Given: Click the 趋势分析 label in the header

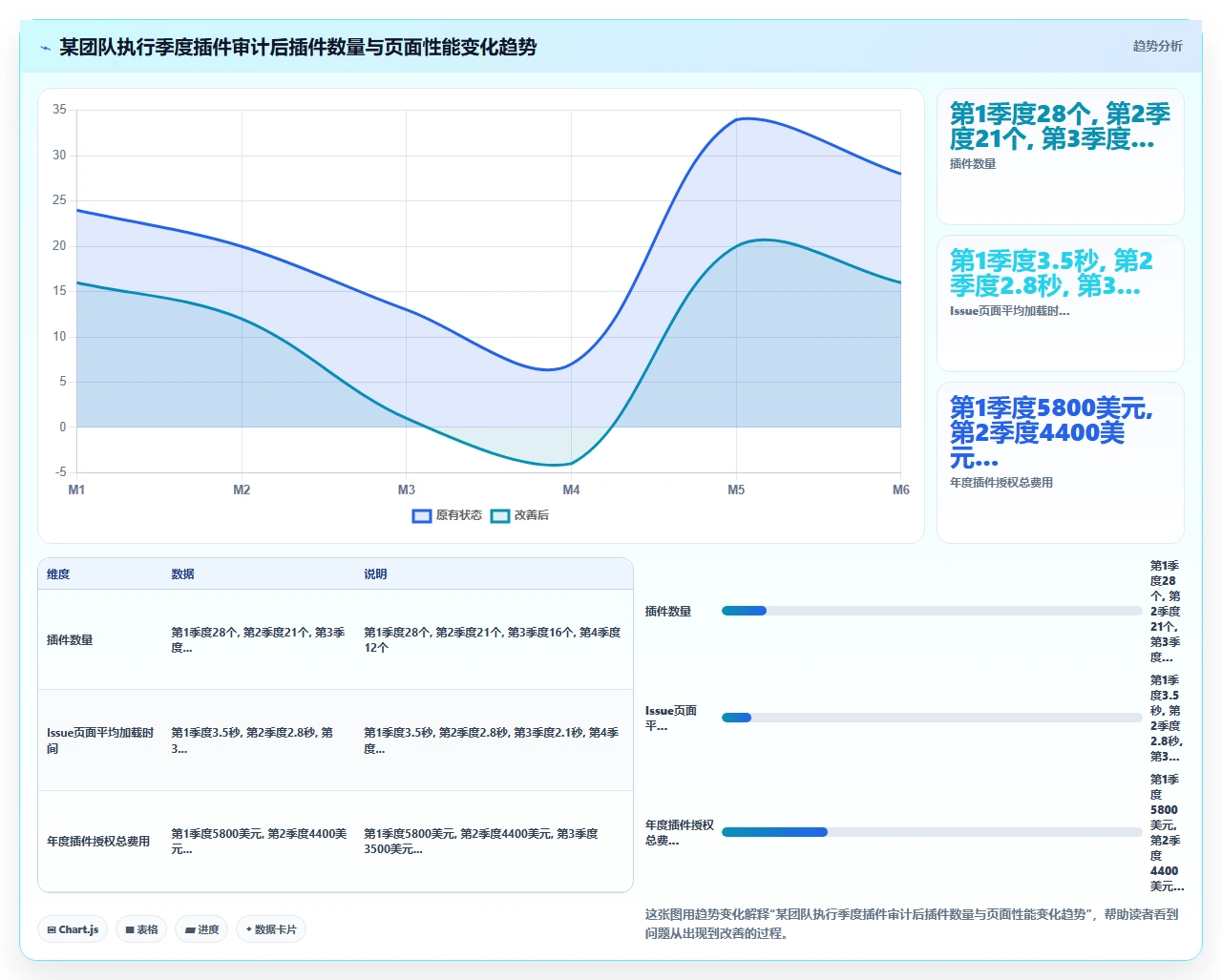Looking at the screenshot, I should click(x=1157, y=46).
